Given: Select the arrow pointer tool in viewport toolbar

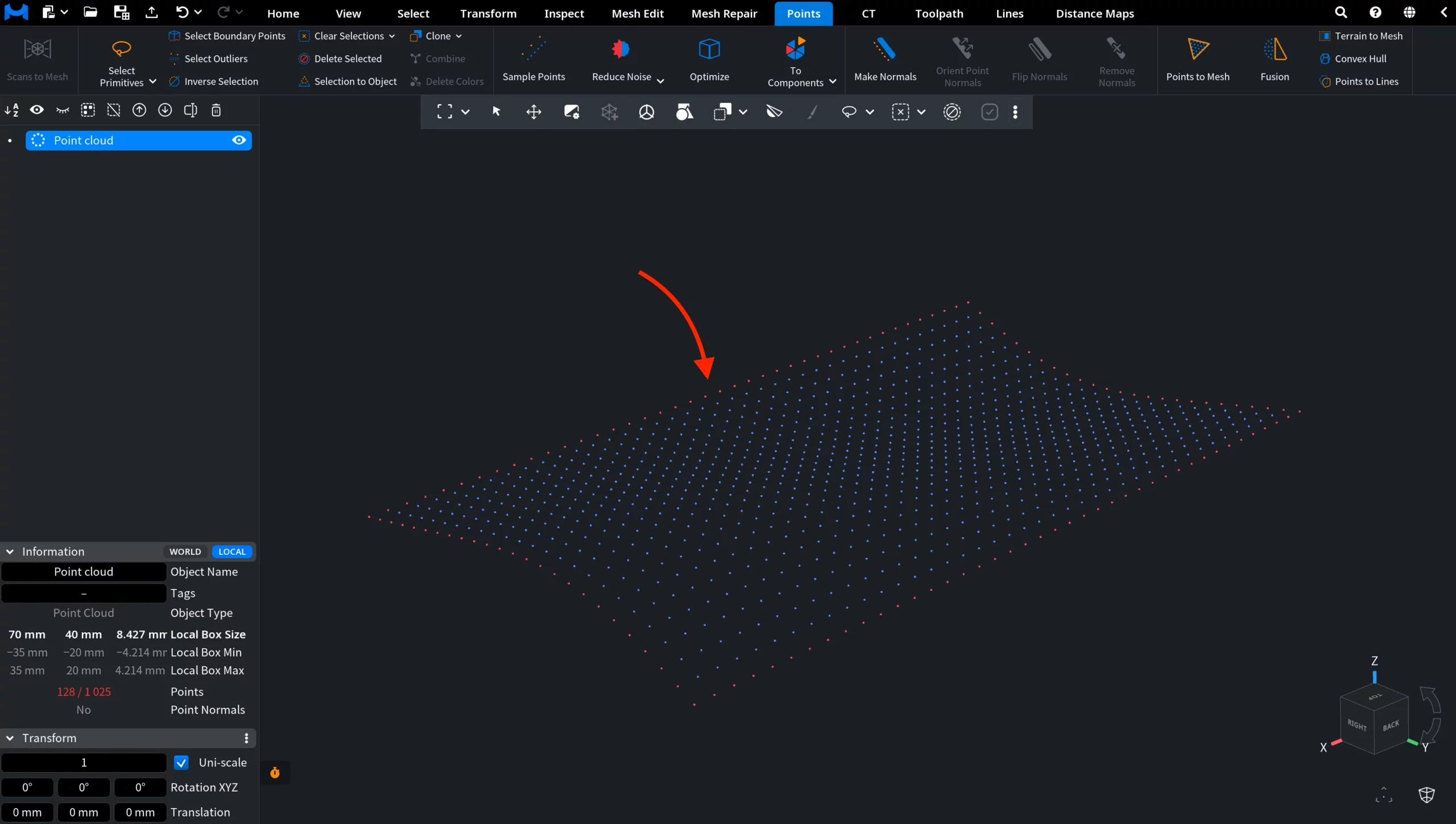Looking at the screenshot, I should 496,112.
